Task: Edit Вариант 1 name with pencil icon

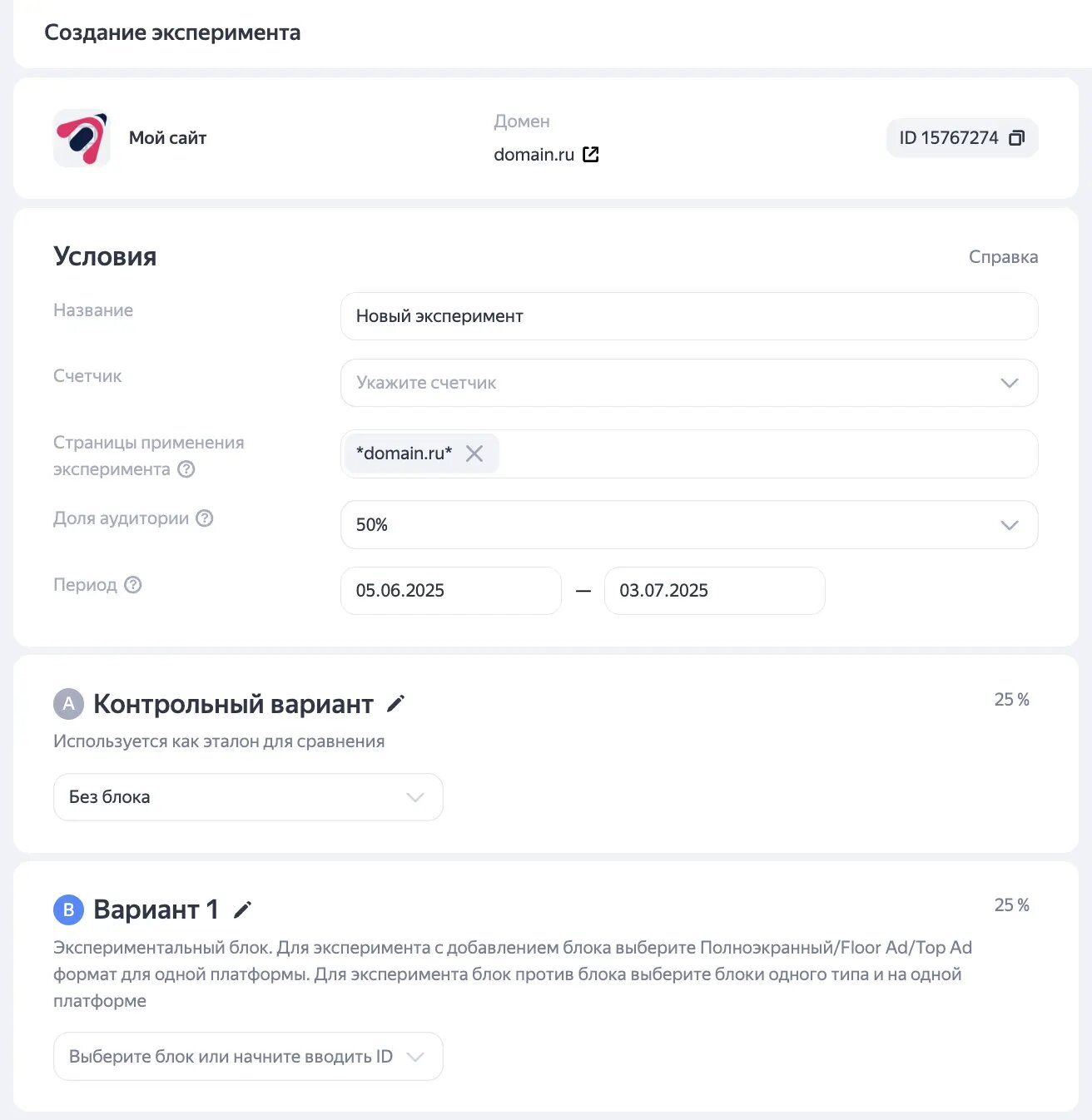Action: (242, 909)
